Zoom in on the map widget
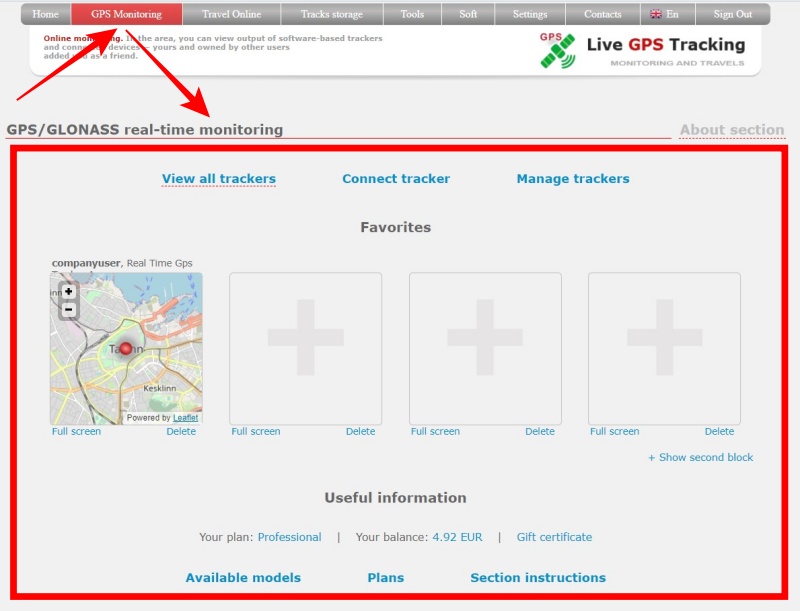The width and height of the screenshot is (800, 611). tap(68, 292)
